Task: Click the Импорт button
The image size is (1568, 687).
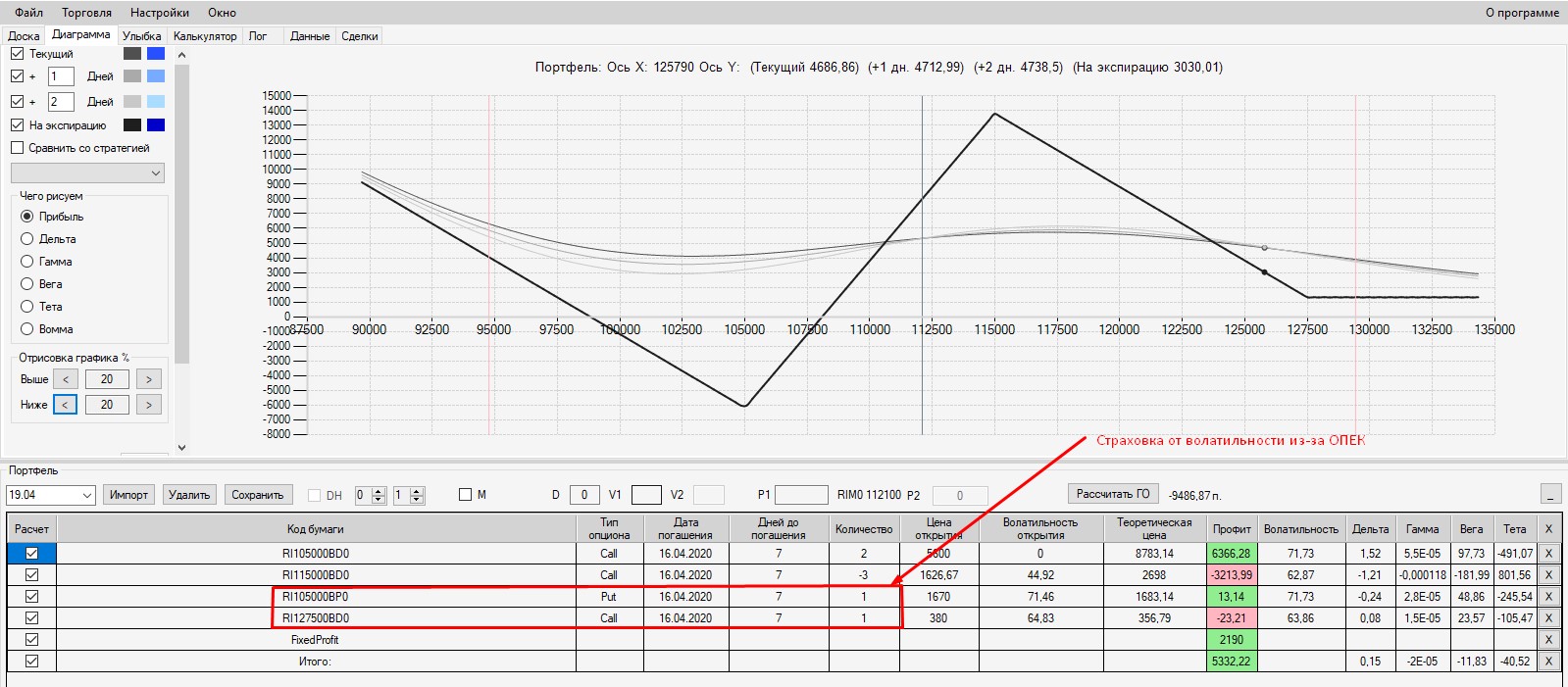Action: coord(128,495)
